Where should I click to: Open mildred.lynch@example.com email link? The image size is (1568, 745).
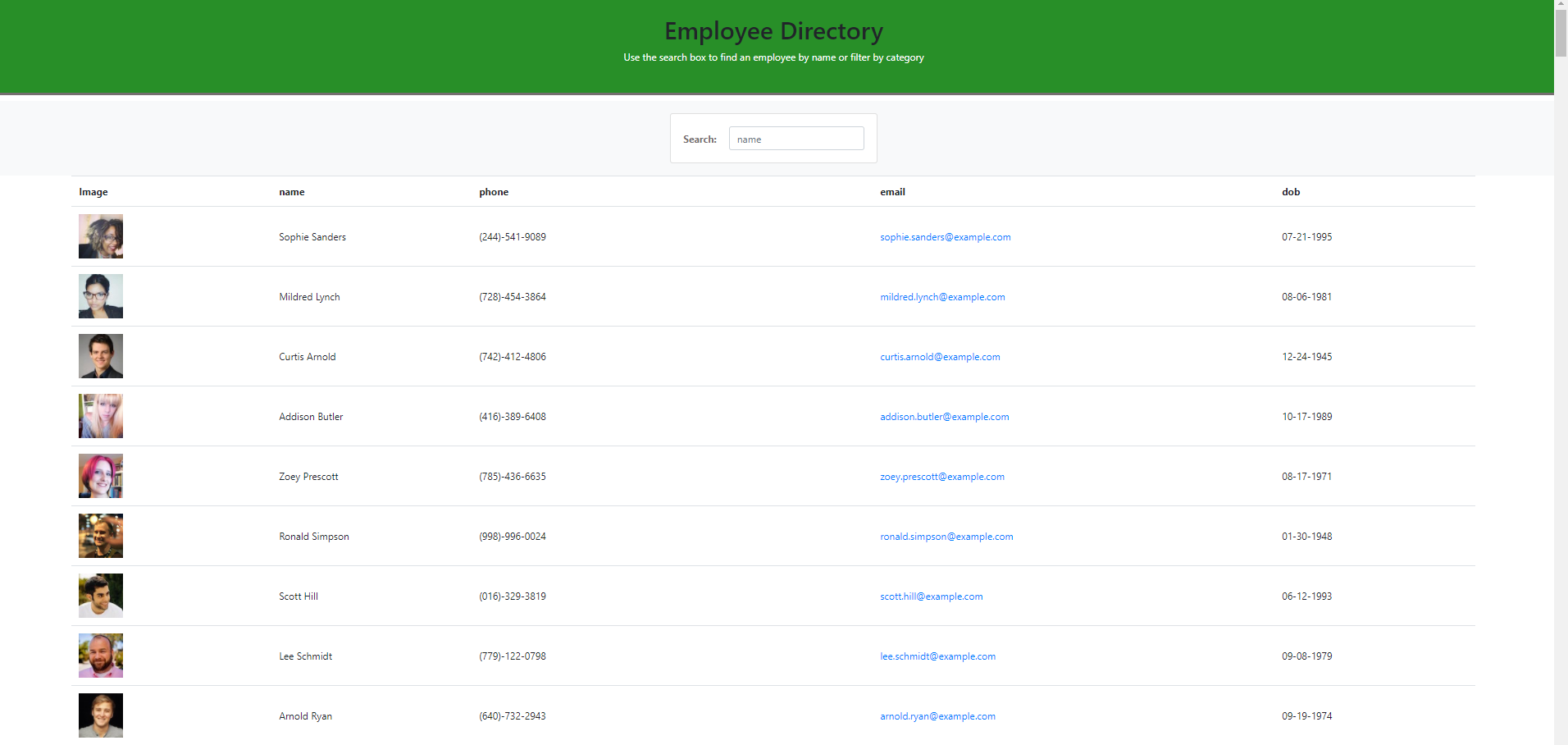(x=942, y=296)
